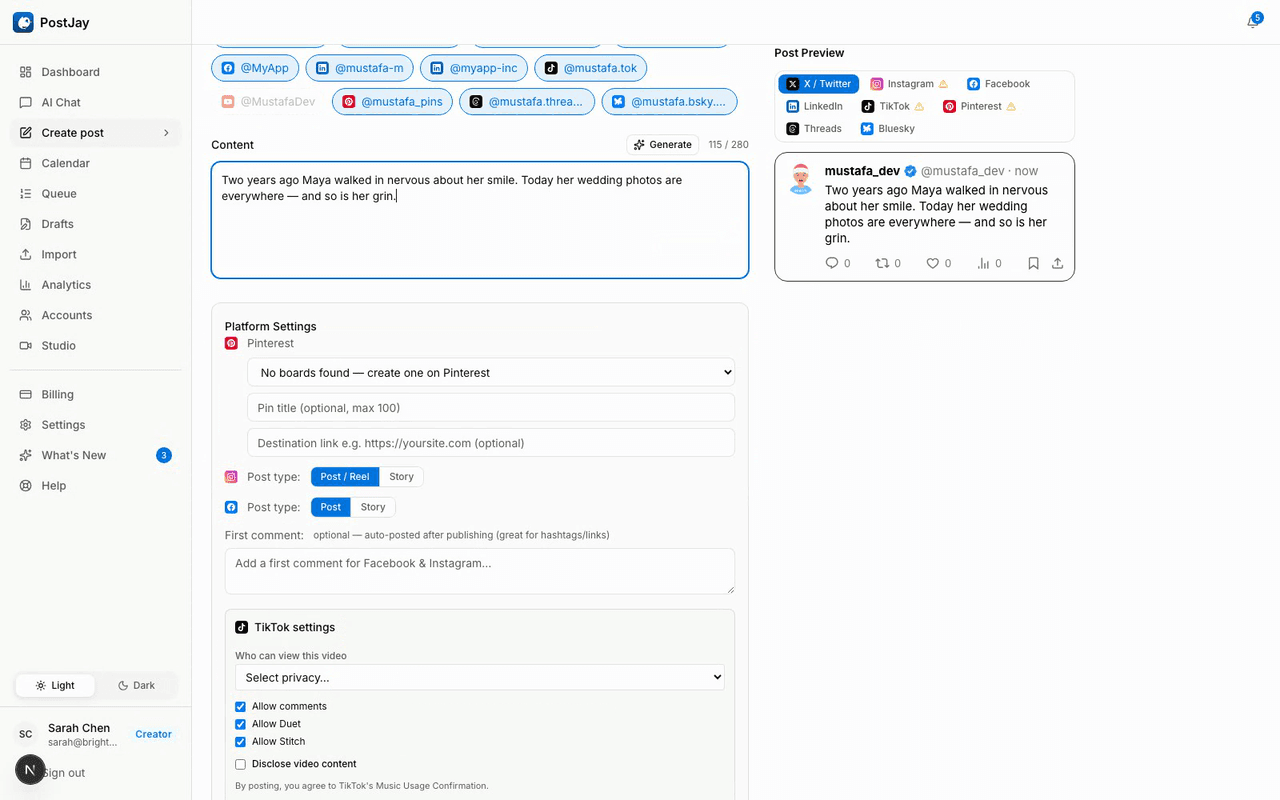Go to Queue page
Viewport: 1280px width, 800px height.
pos(96,193)
